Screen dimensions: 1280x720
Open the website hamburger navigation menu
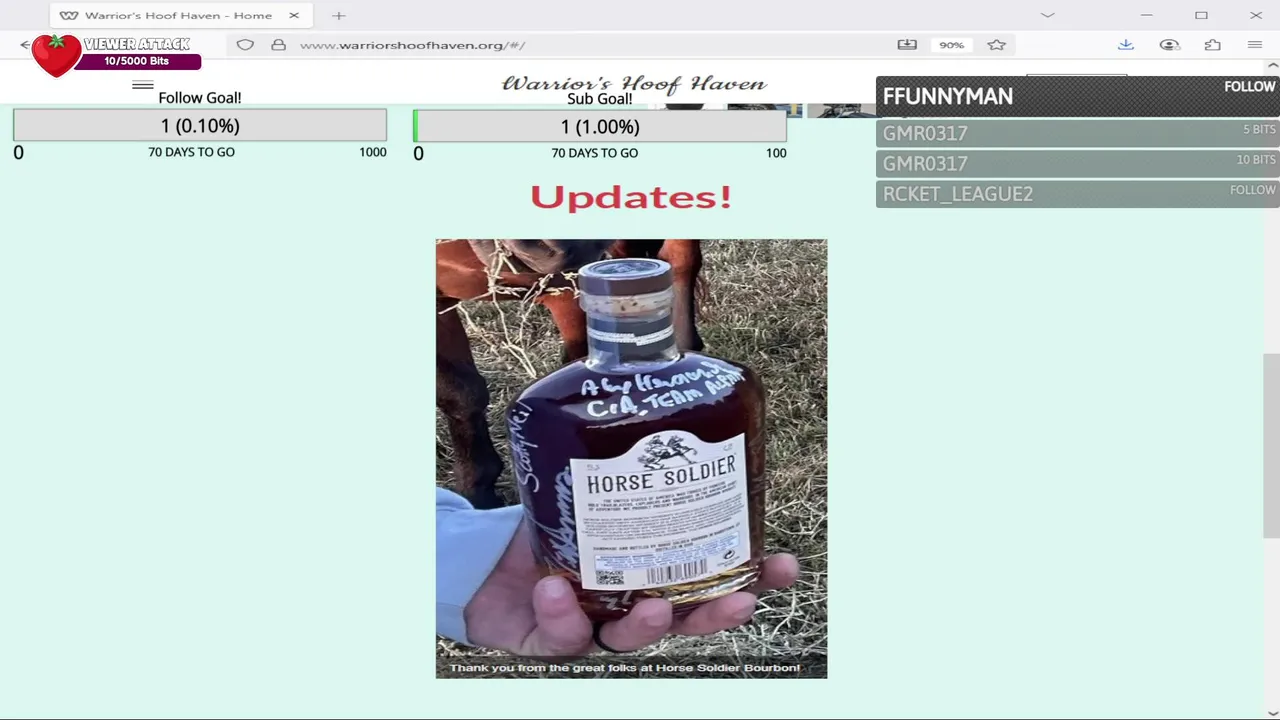143,85
